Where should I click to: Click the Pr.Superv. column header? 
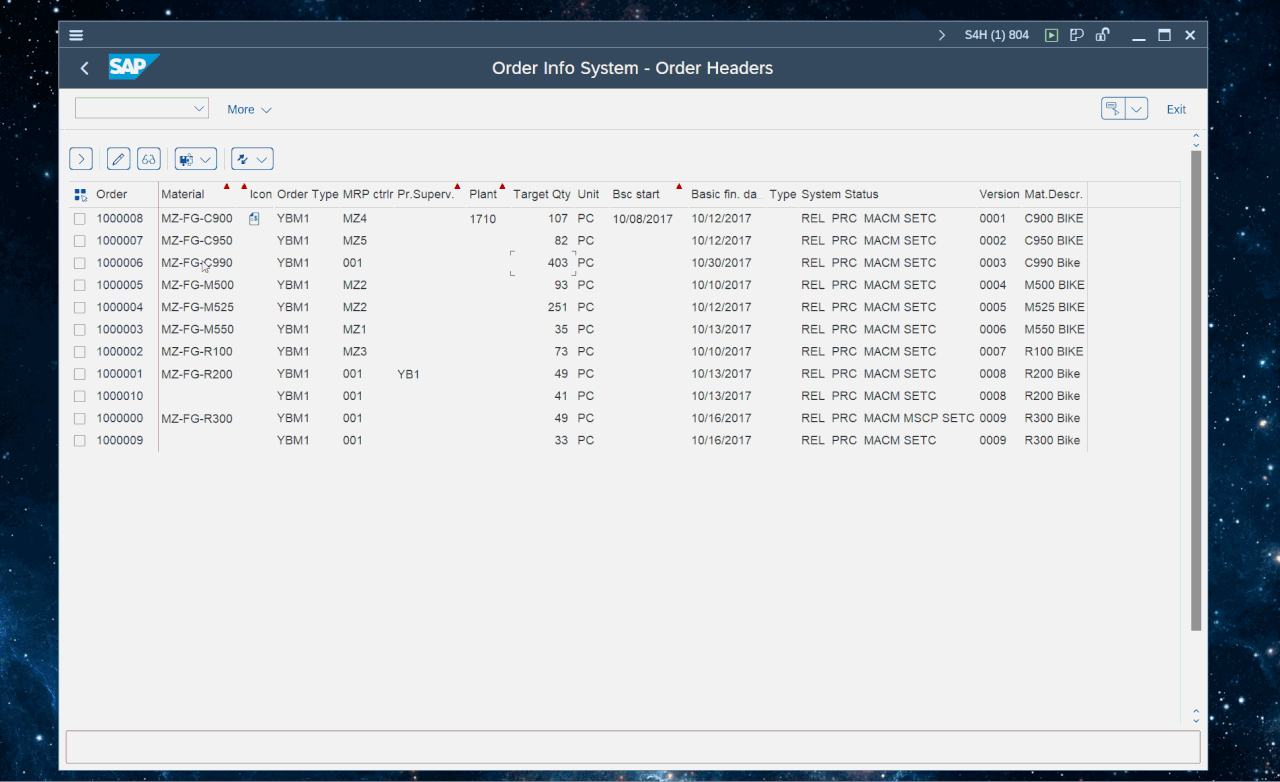[426, 194]
